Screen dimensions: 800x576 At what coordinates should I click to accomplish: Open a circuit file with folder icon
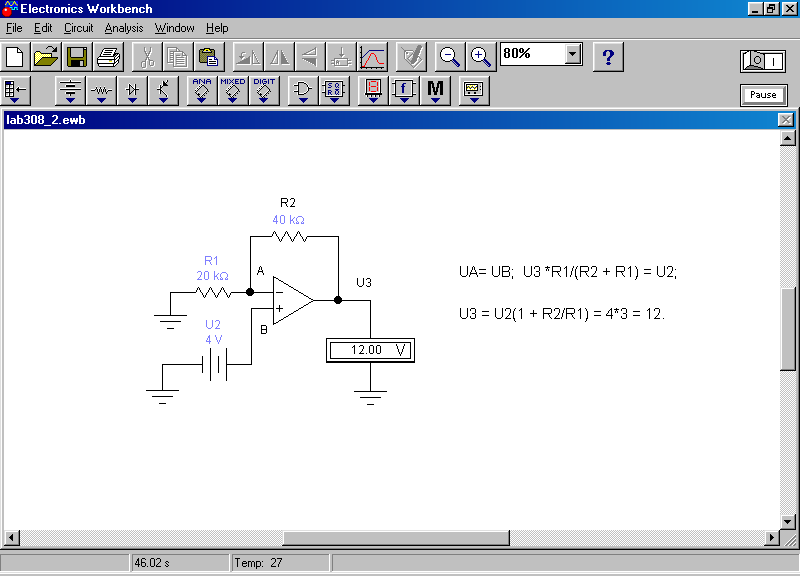click(46, 57)
